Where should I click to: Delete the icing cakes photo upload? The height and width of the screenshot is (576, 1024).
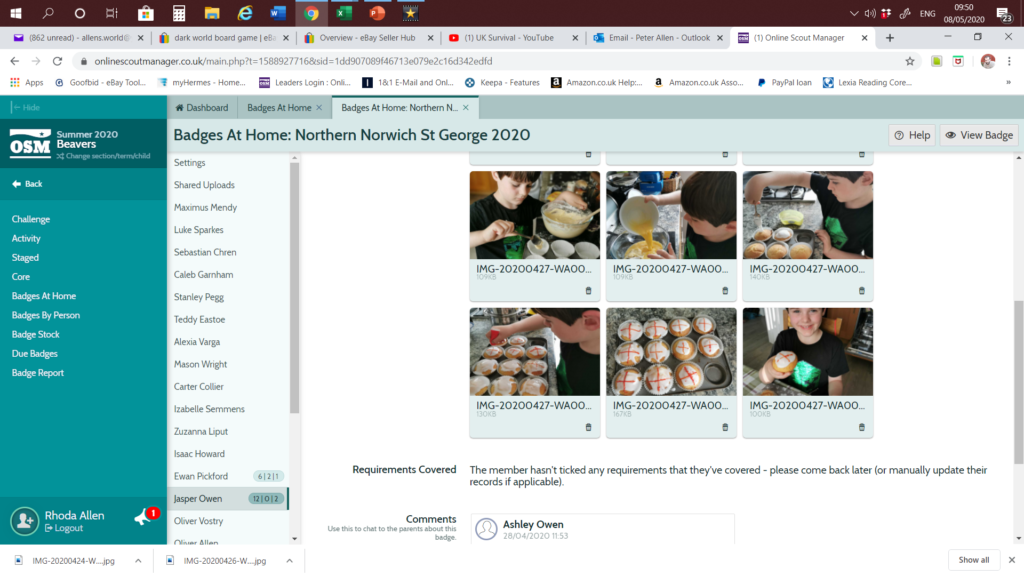(x=588, y=427)
